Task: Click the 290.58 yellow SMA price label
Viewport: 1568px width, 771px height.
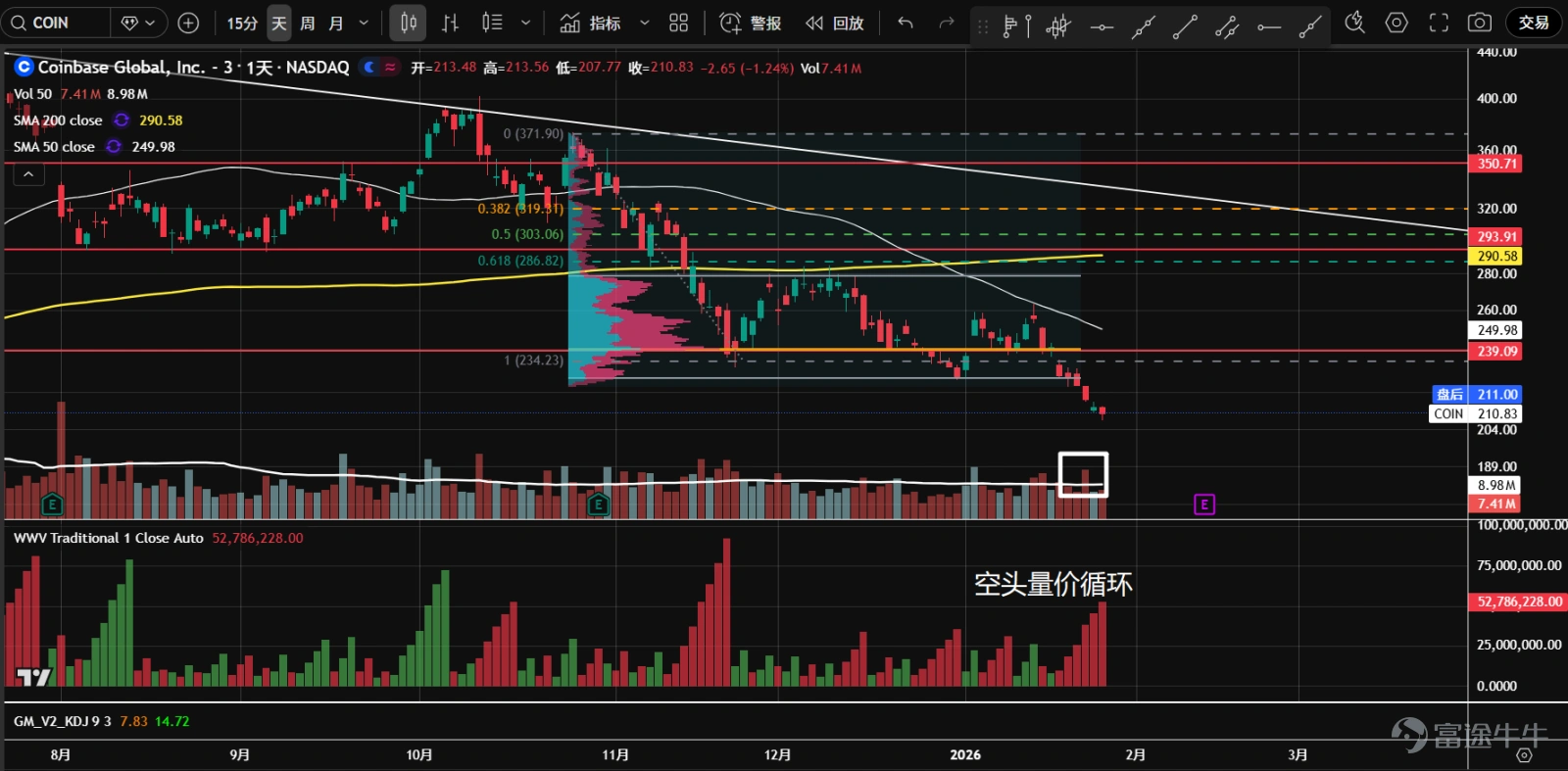Action: pos(1496,256)
